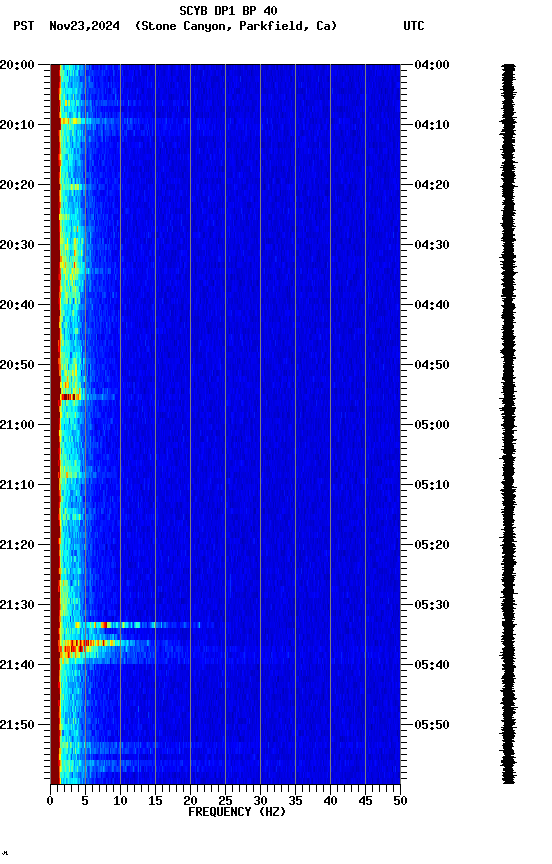552x864 pixels.
Task: Click the PST time label "20:00"
Action: click(x=17, y=65)
